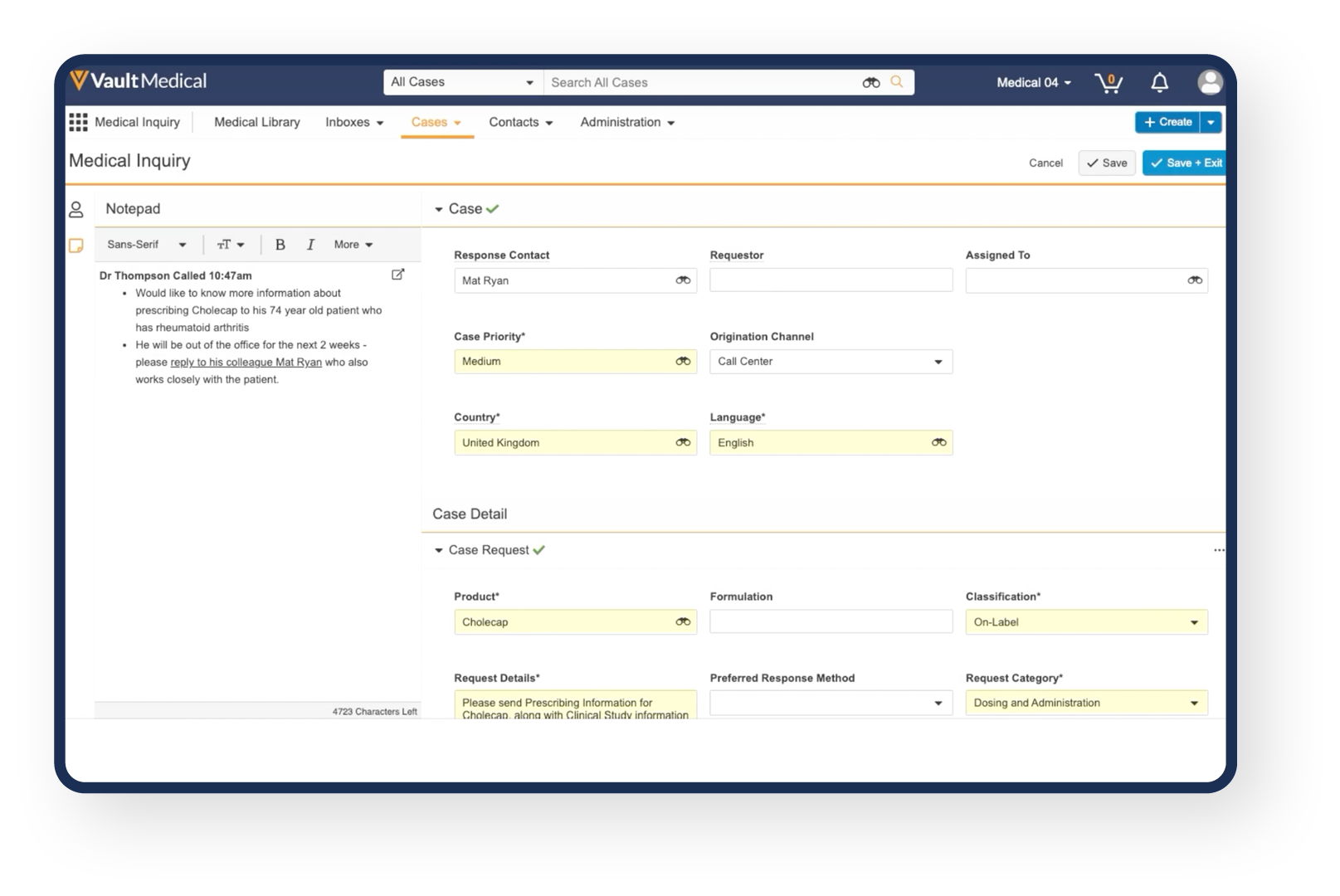This screenshot has height=896, width=1340.
Task: Open the Sans-Serif font dropdown
Action: click(x=146, y=245)
